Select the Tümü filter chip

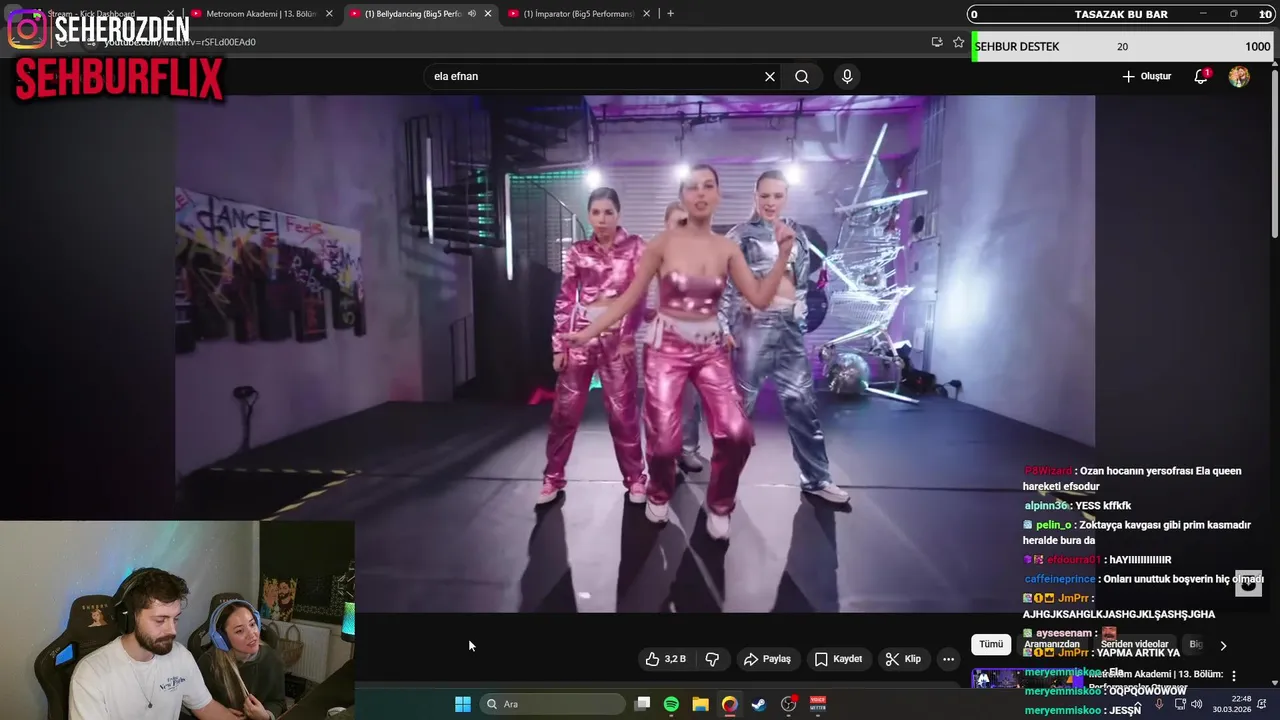(991, 645)
